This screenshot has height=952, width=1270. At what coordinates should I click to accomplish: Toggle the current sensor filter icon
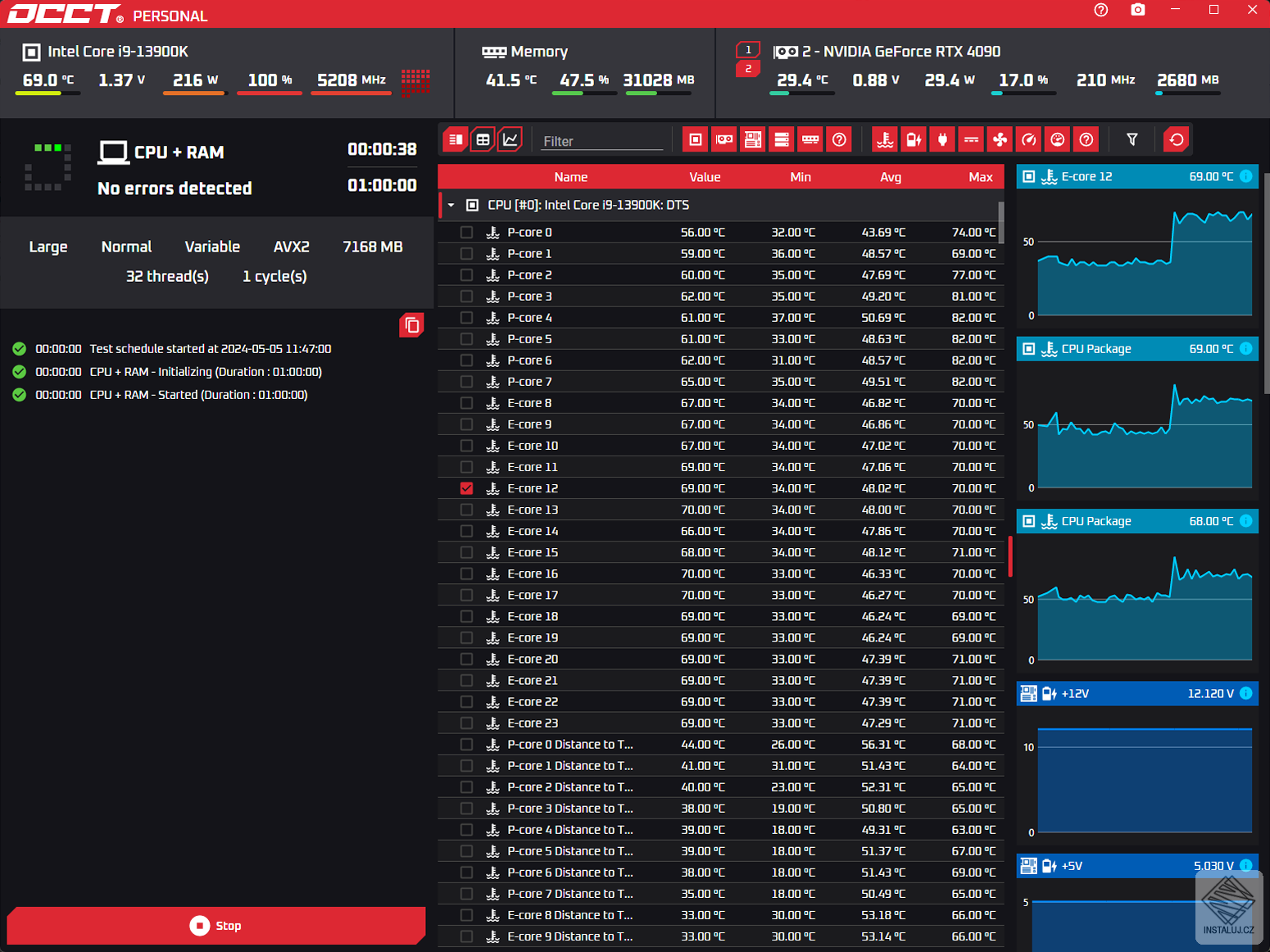click(x=971, y=139)
